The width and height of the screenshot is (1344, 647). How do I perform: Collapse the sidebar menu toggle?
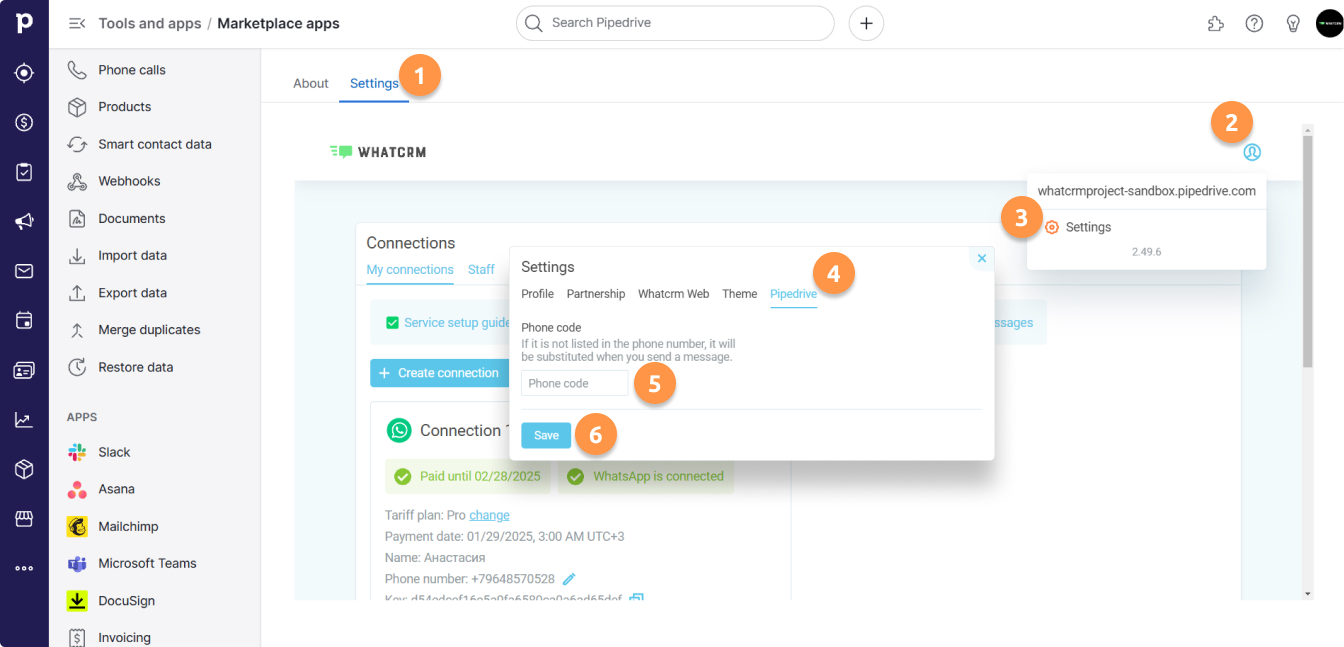pos(76,24)
